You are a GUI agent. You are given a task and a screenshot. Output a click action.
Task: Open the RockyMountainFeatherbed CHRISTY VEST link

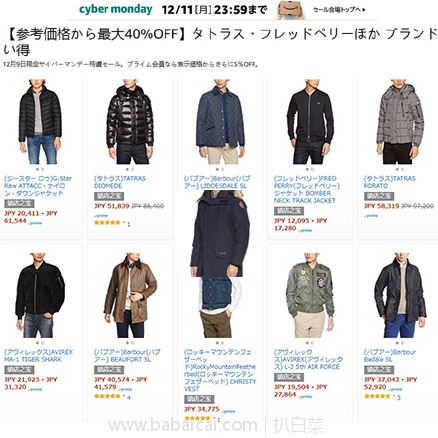pos(220,370)
